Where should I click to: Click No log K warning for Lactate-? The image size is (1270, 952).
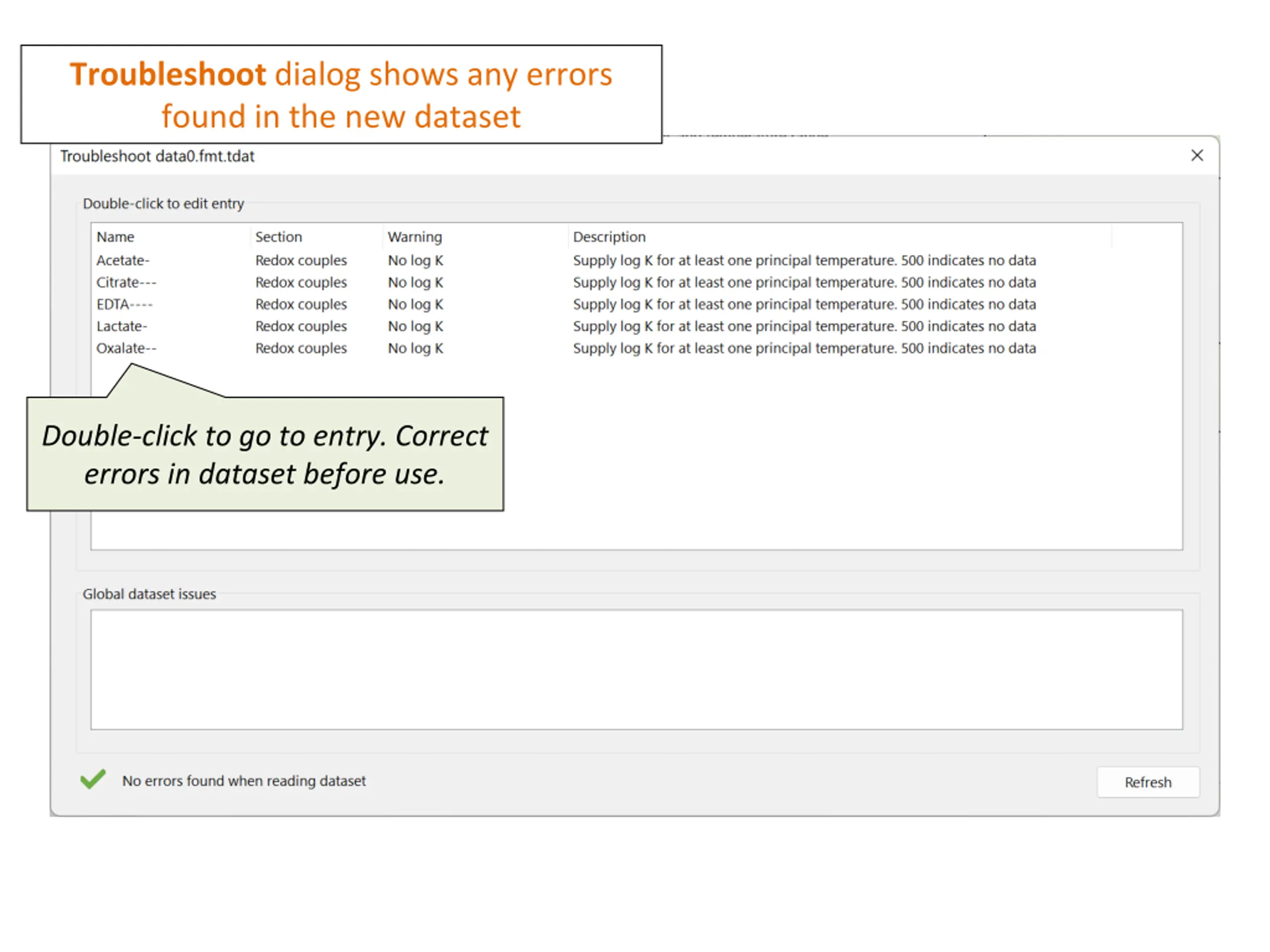coord(416,326)
